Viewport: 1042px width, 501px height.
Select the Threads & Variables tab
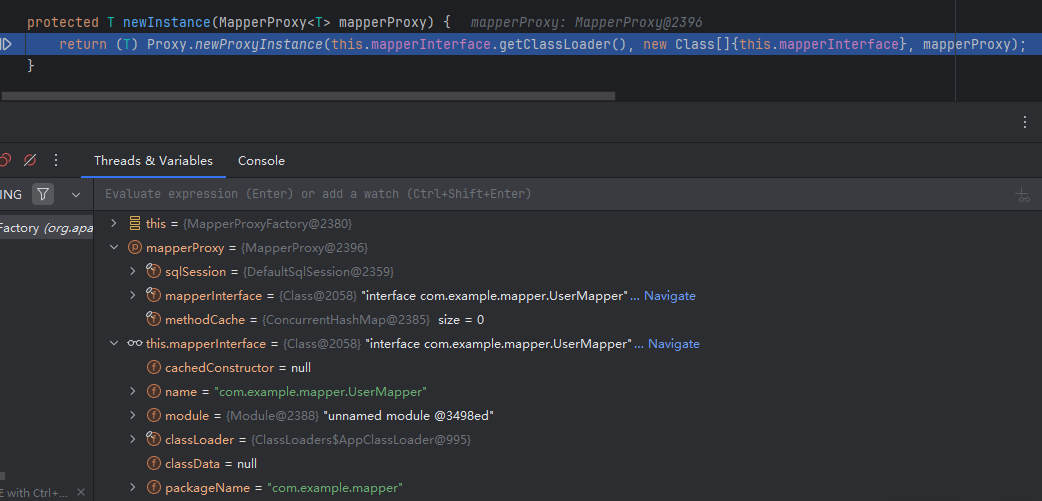click(x=154, y=161)
